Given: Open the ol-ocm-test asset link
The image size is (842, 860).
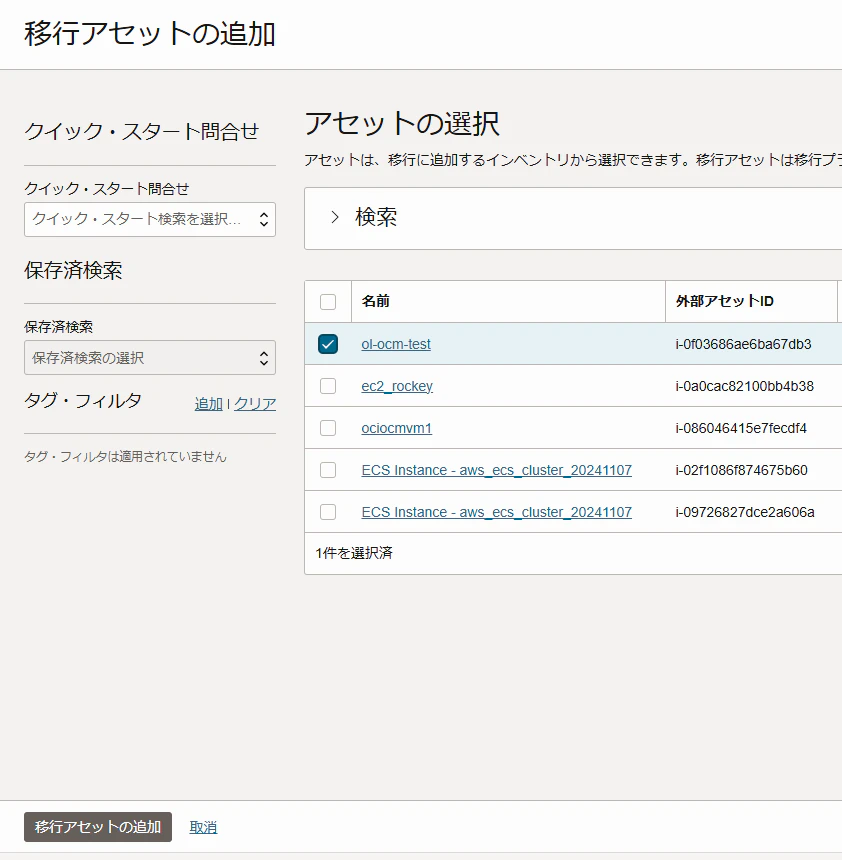Looking at the screenshot, I should 396,344.
